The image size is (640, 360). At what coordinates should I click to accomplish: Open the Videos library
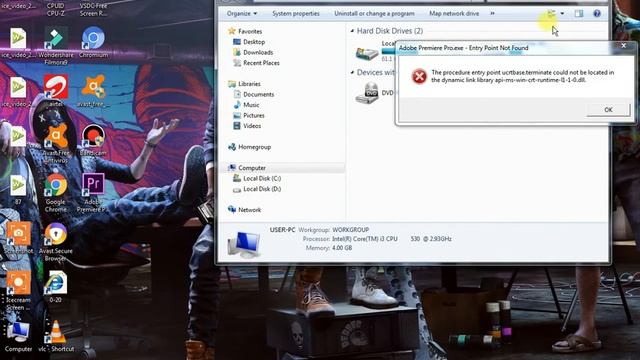pyautogui.click(x=247, y=126)
